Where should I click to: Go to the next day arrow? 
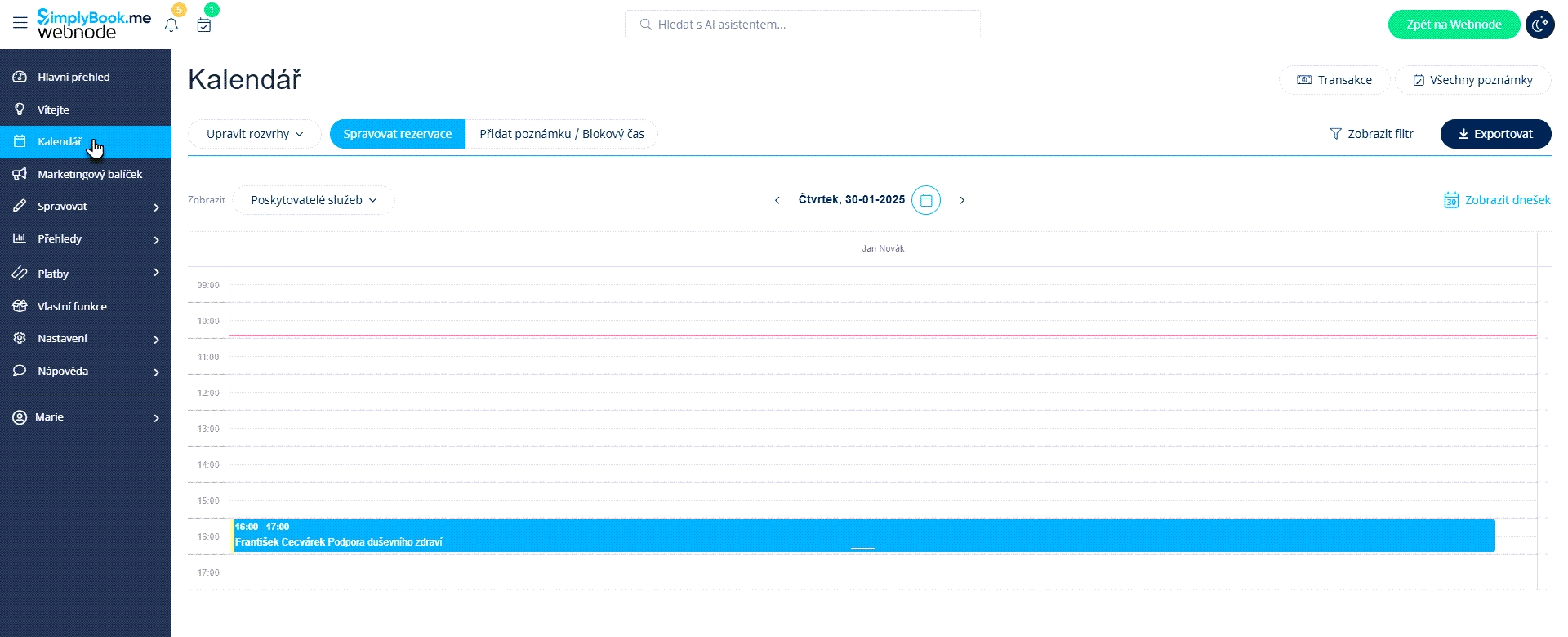click(962, 200)
